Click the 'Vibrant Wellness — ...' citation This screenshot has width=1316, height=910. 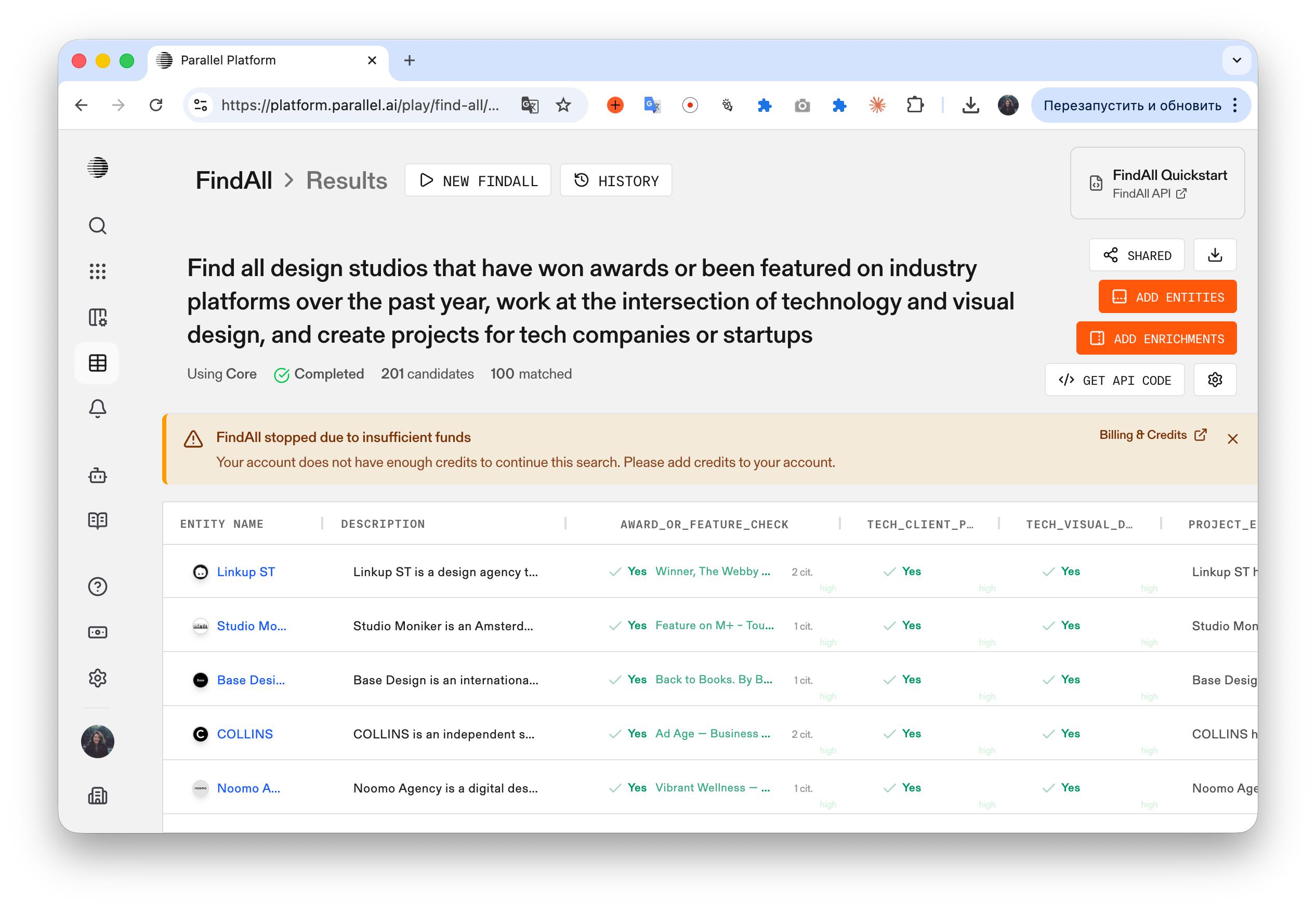pos(713,788)
